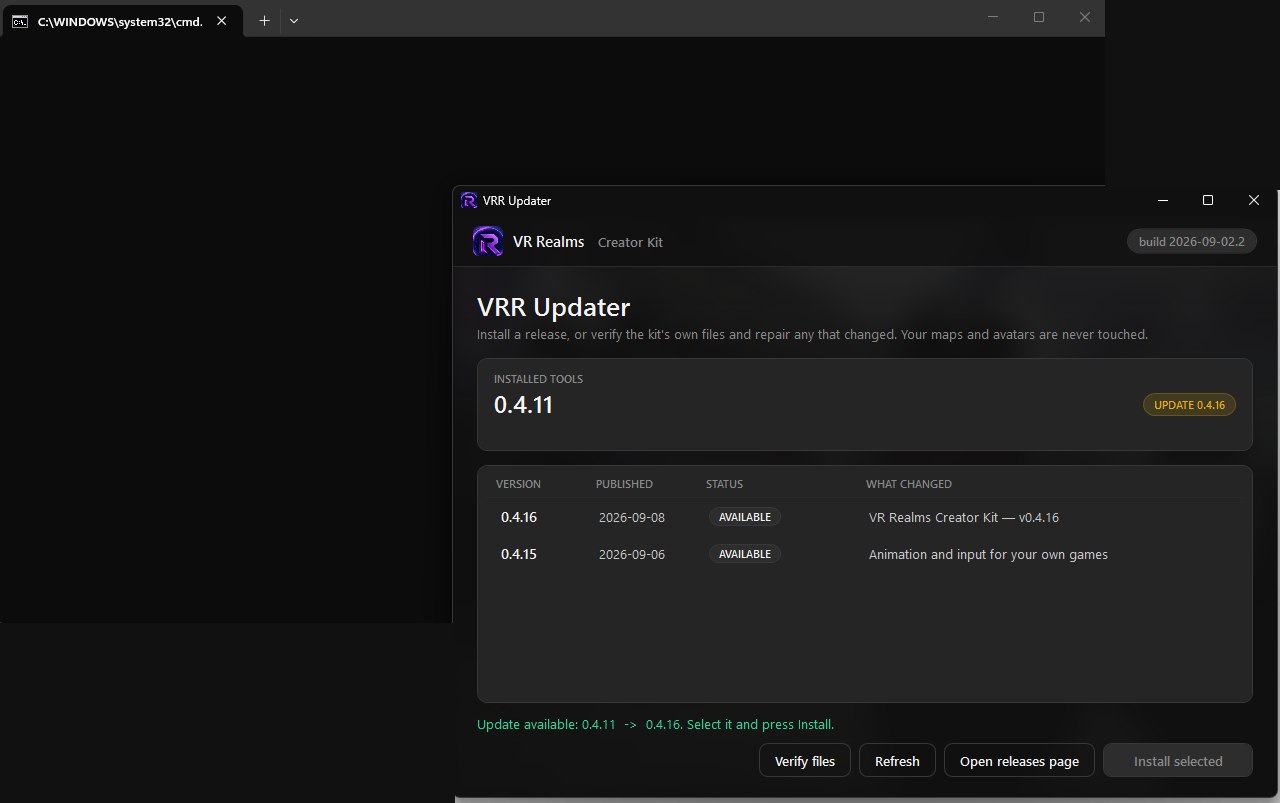Click "Animation and input for your own games"
The image size is (1280, 803).
point(988,554)
